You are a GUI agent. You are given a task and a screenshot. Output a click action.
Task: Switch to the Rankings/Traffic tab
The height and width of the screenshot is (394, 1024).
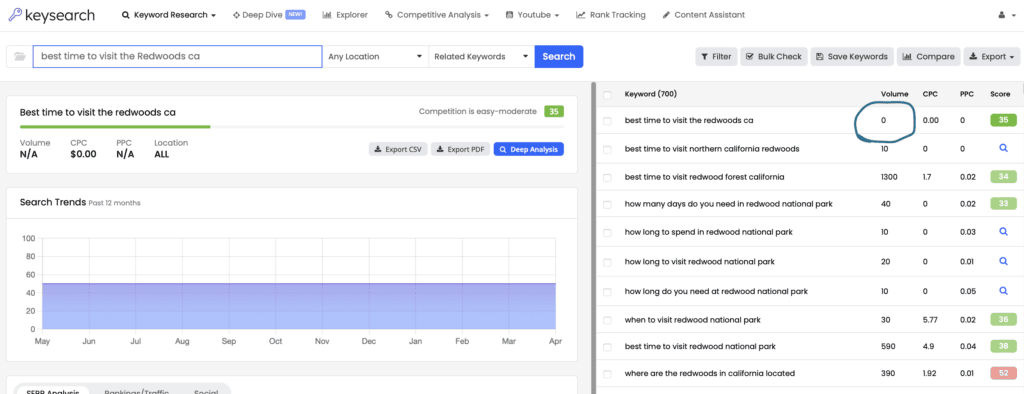(136, 391)
